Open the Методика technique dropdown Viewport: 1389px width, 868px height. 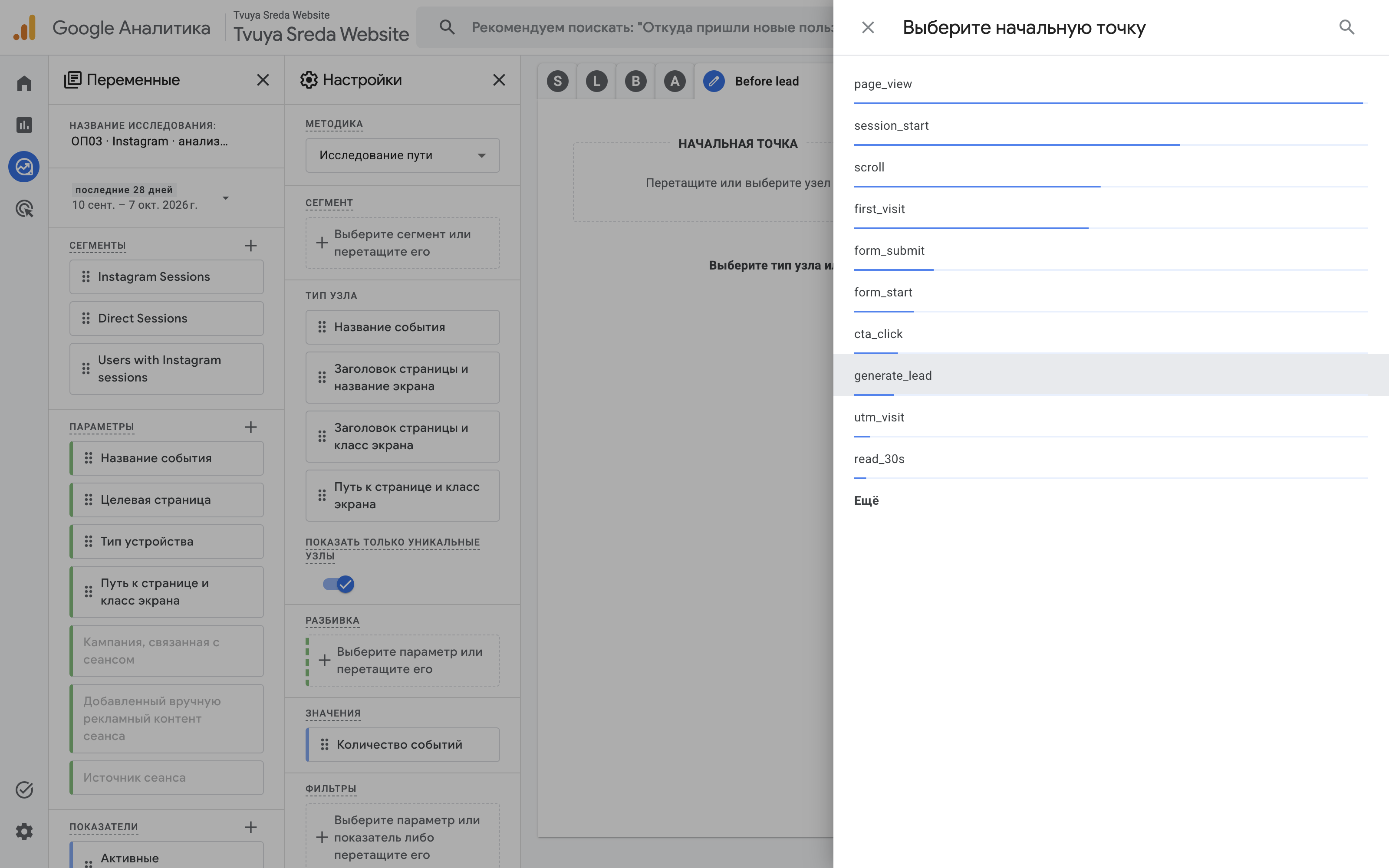click(x=402, y=155)
